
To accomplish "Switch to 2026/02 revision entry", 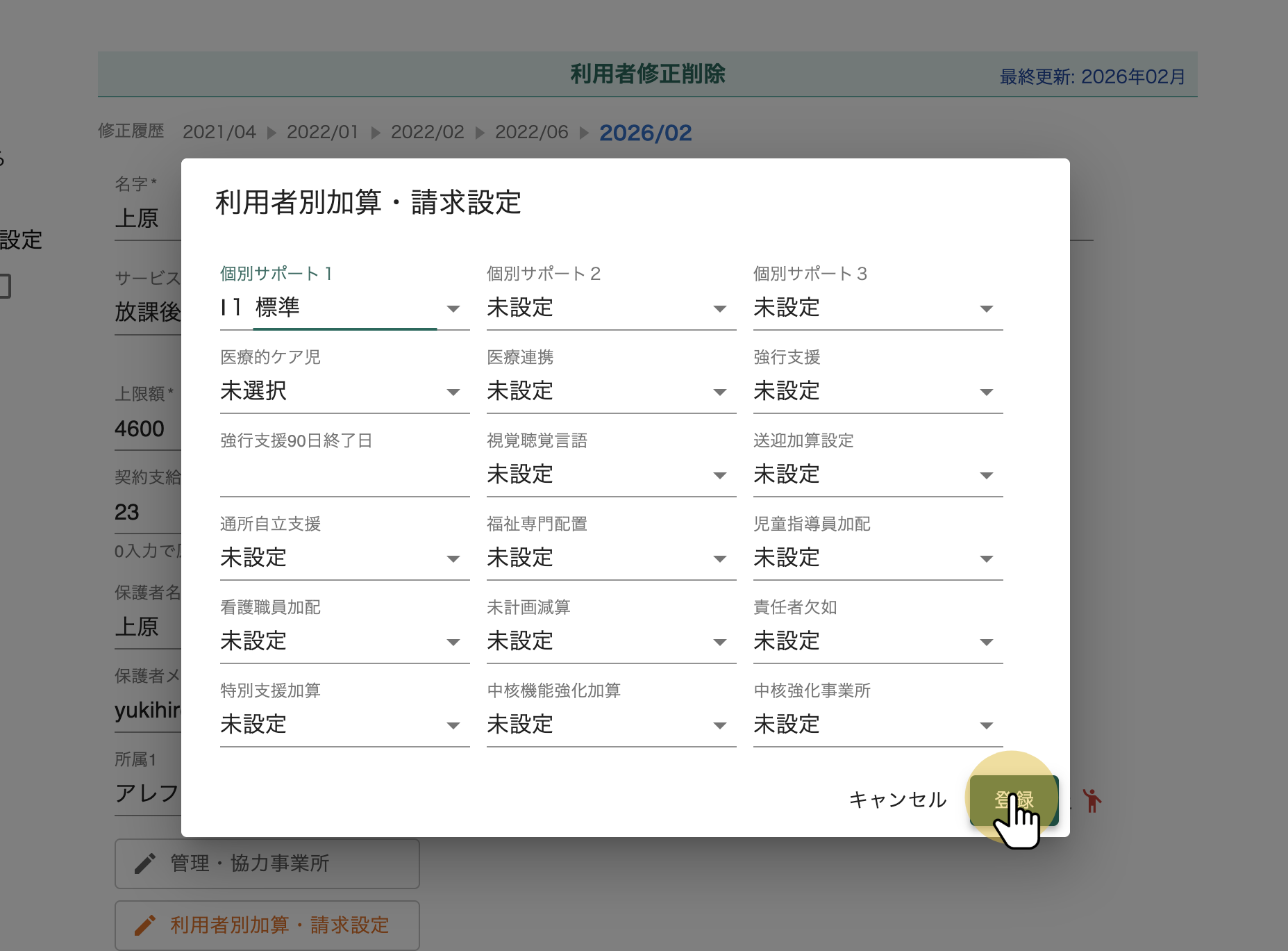I will (x=645, y=133).
